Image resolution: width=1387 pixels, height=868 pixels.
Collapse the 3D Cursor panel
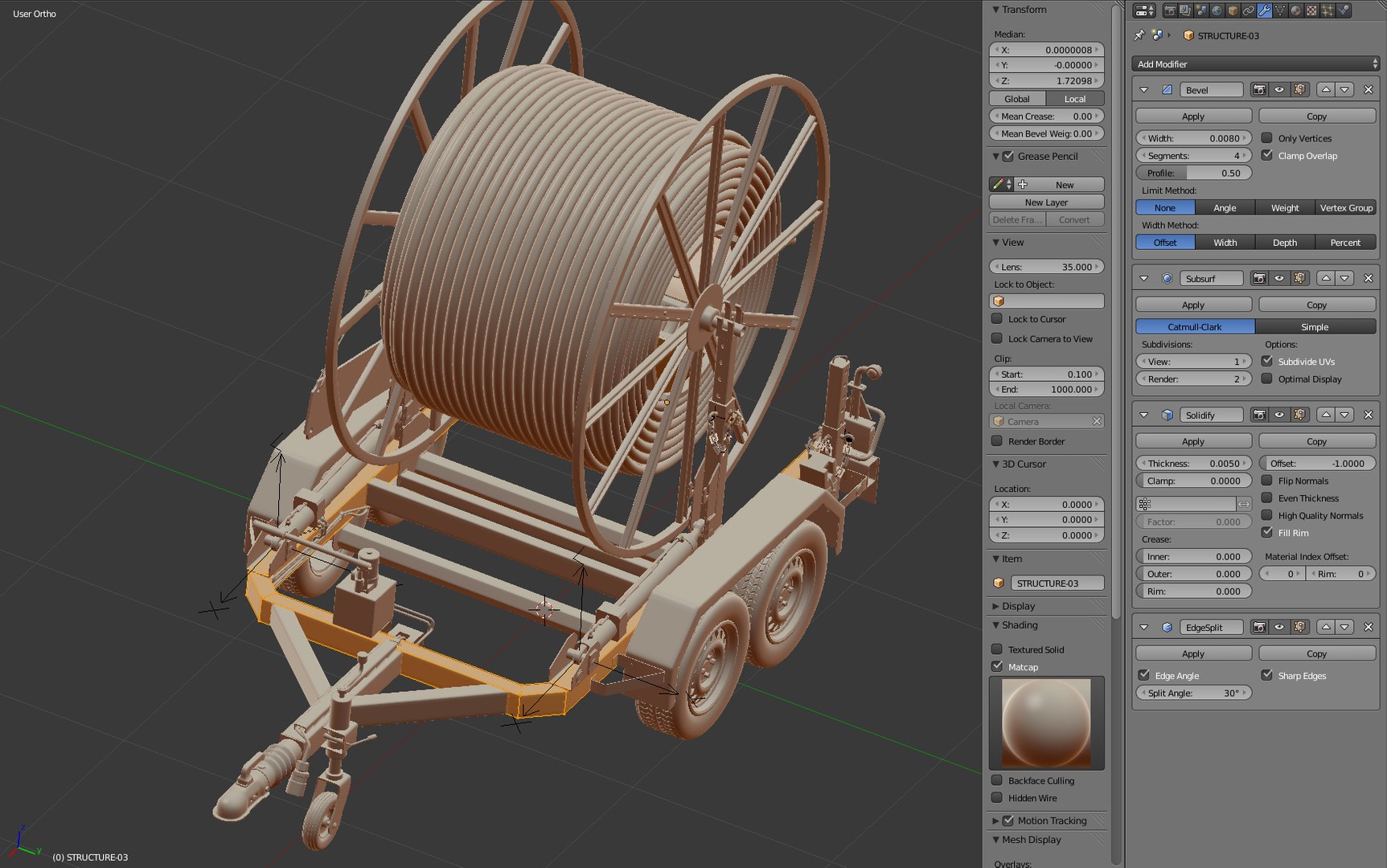[x=996, y=464]
